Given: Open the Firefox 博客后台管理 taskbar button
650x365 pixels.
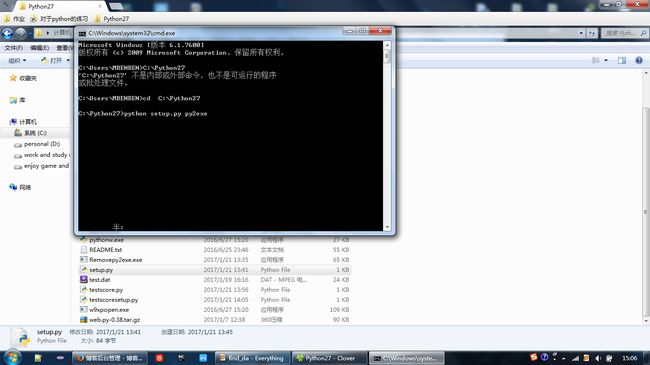Looking at the screenshot, I should [109, 358].
